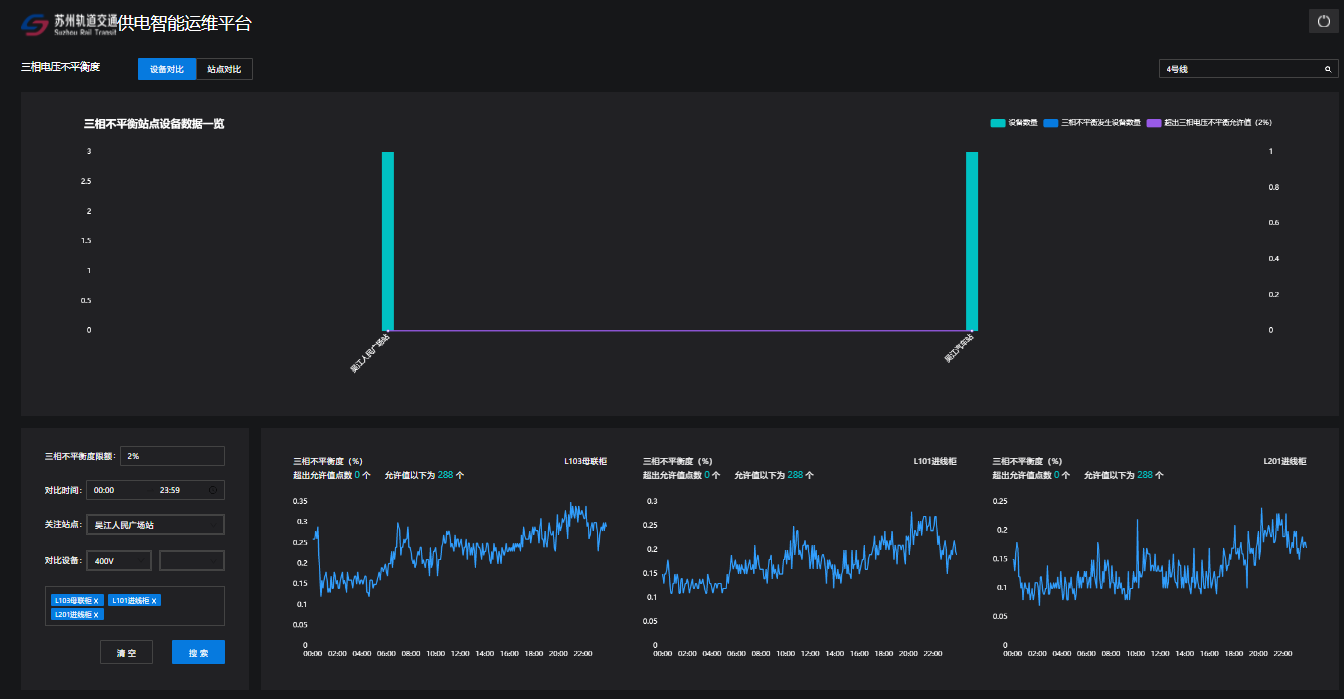Click the L201进线柜 chart title
Image resolution: width=1344 pixels, height=699 pixels.
pyautogui.click(x=1285, y=461)
